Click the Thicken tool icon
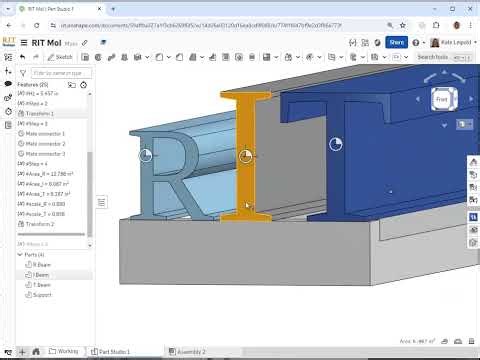480x360 pixels. click(x=138, y=57)
